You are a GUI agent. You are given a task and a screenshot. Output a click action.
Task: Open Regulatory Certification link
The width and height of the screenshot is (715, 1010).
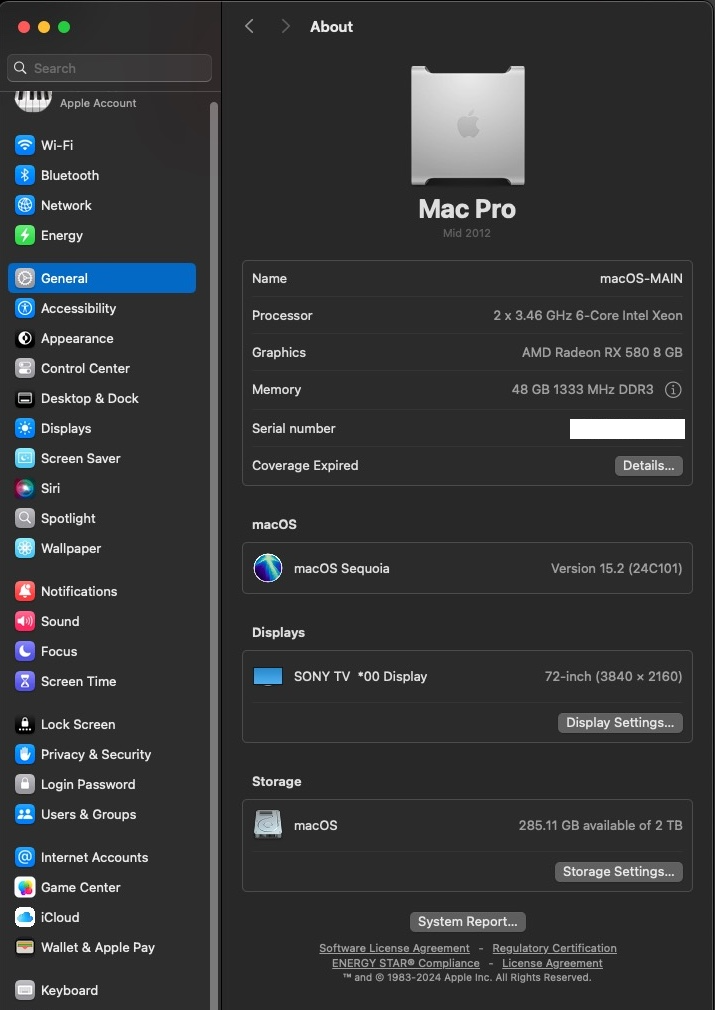[555, 948]
